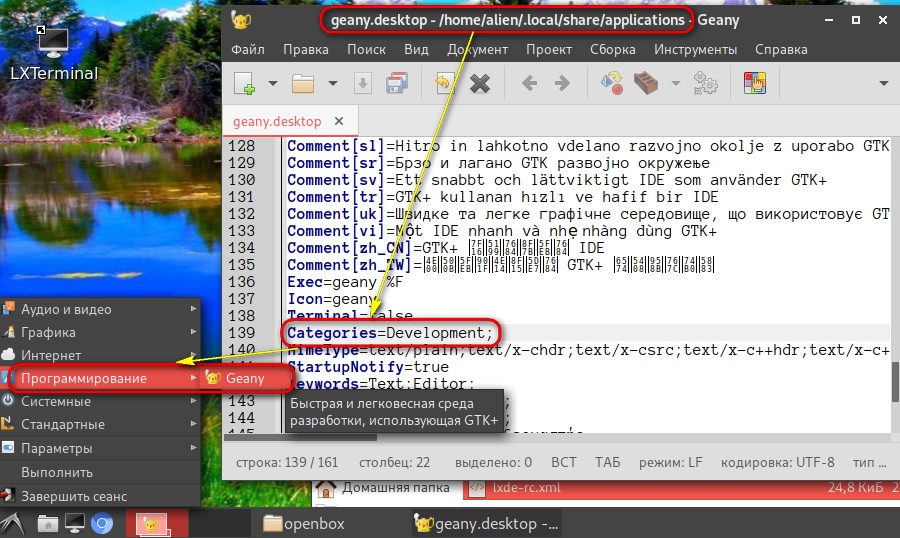The width and height of the screenshot is (900, 538).
Task: Open Справка menu
Action: pyautogui.click(x=781, y=49)
